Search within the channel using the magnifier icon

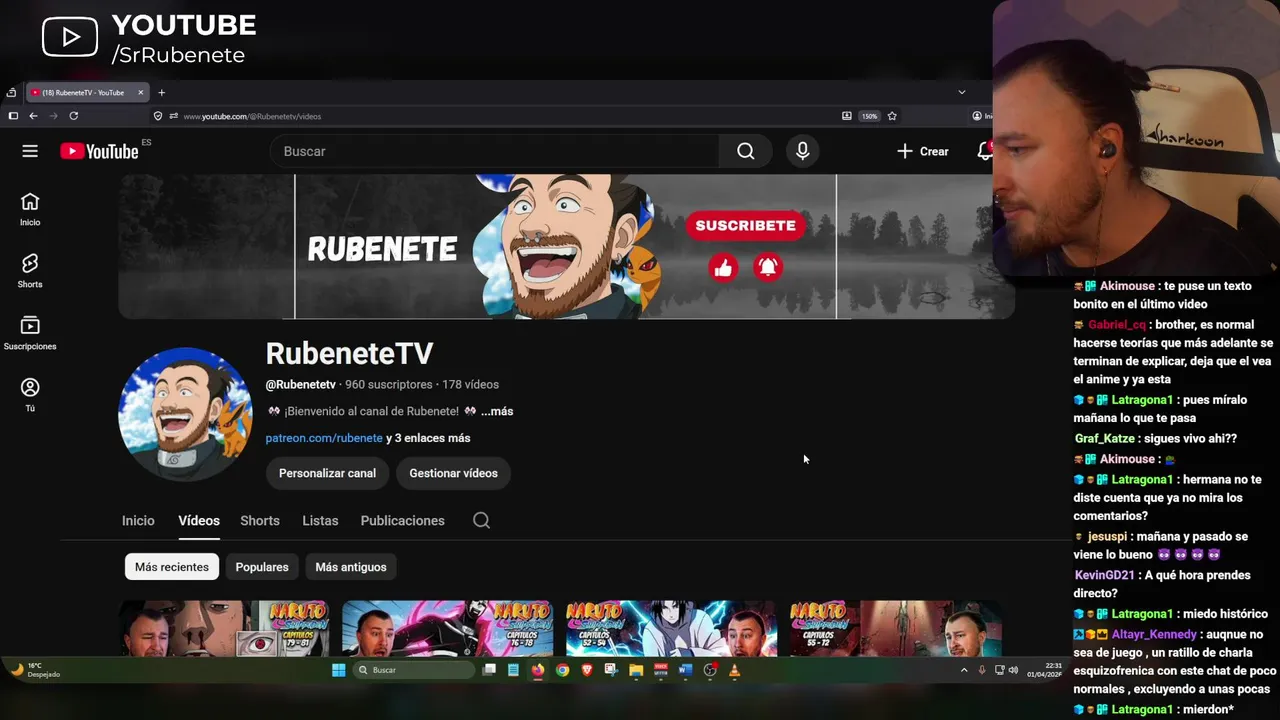(x=481, y=520)
